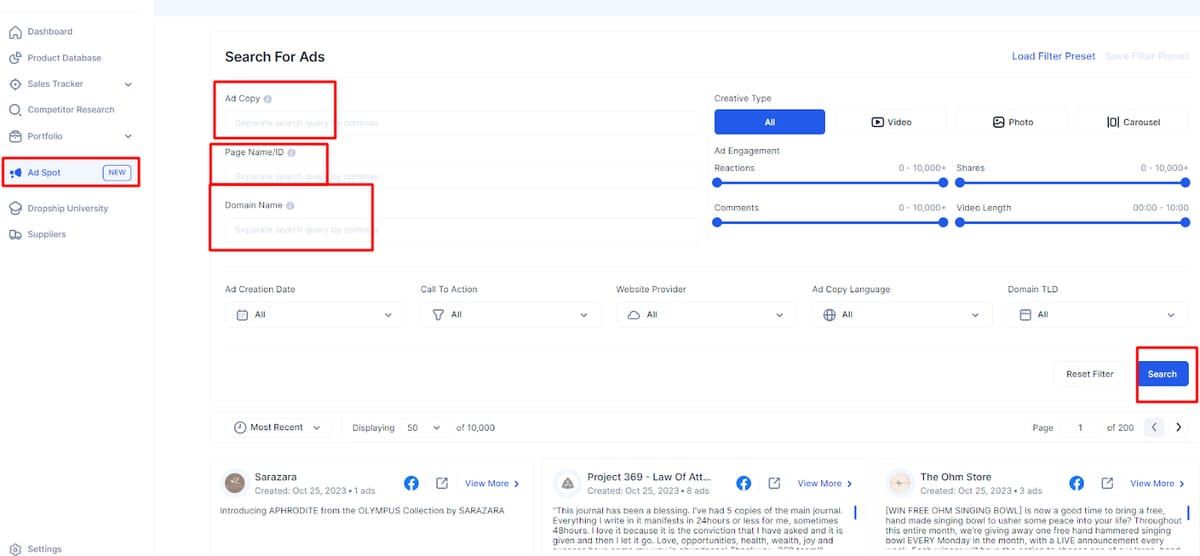The height and width of the screenshot is (556, 1200).
Task: Open Sarazara ad's Facebook icon
Action: (x=411, y=483)
